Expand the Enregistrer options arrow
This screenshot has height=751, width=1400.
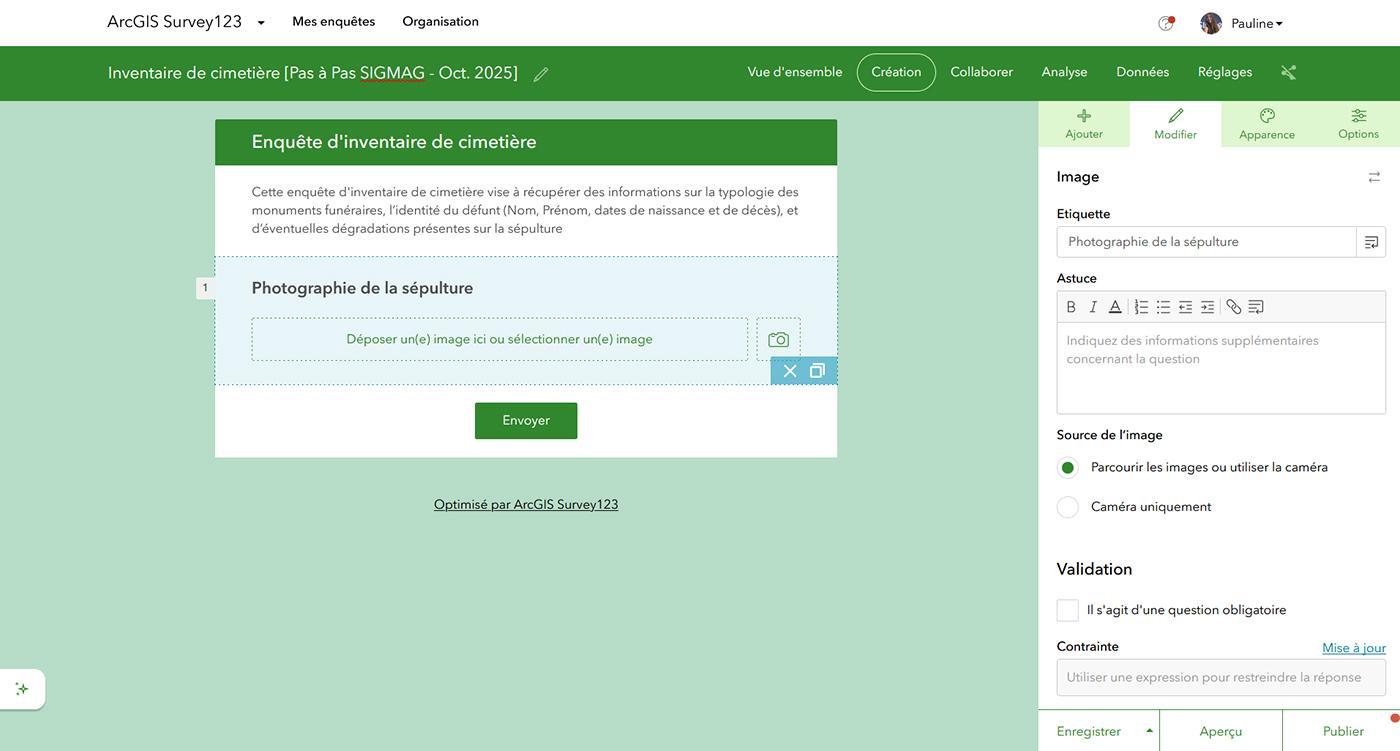click(x=1149, y=731)
